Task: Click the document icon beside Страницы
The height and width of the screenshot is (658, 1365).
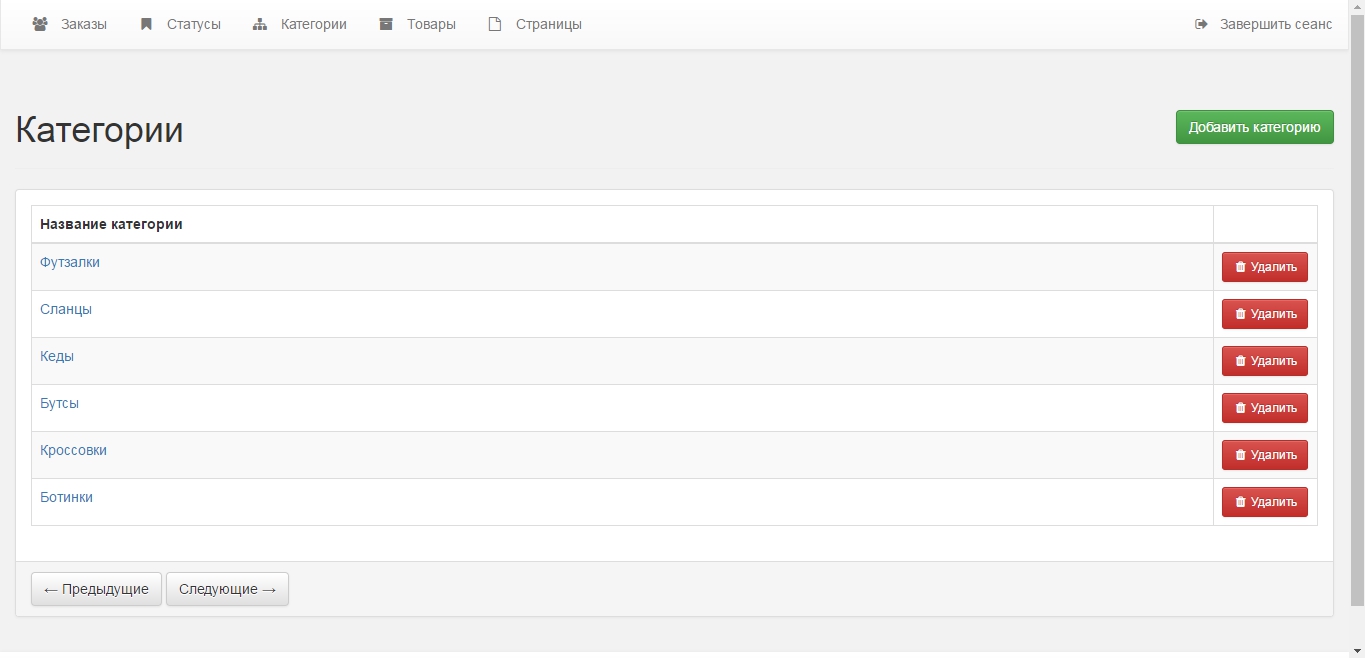Action: (494, 24)
